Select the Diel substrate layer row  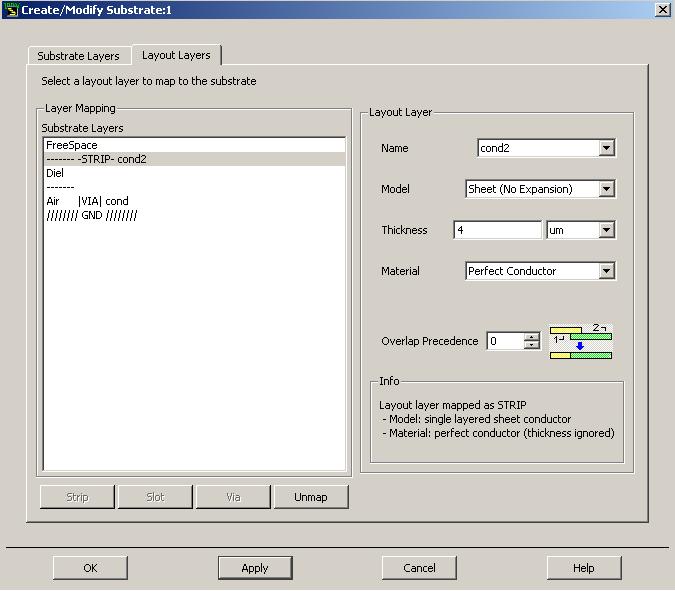tap(194, 173)
